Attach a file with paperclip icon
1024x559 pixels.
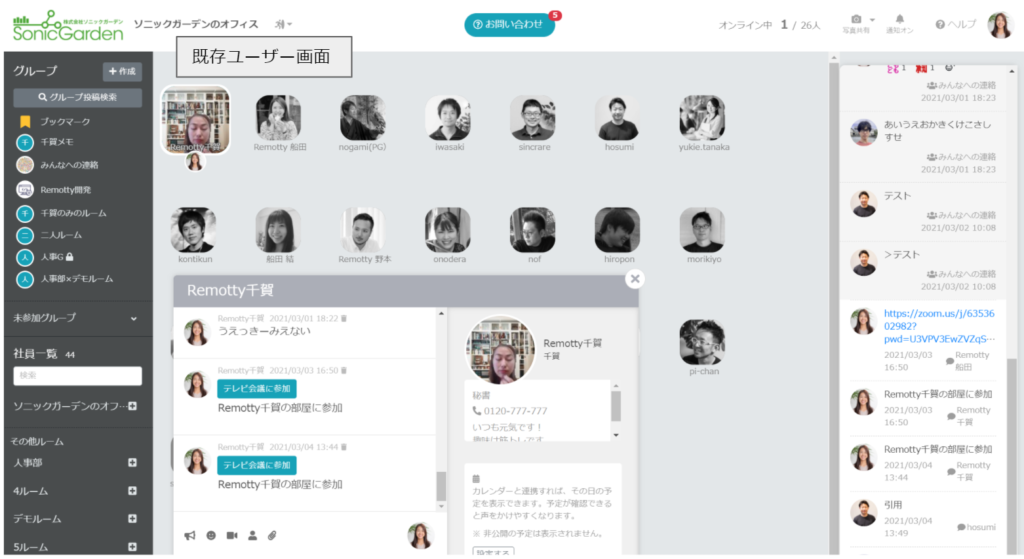pyautogui.click(x=272, y=535)
